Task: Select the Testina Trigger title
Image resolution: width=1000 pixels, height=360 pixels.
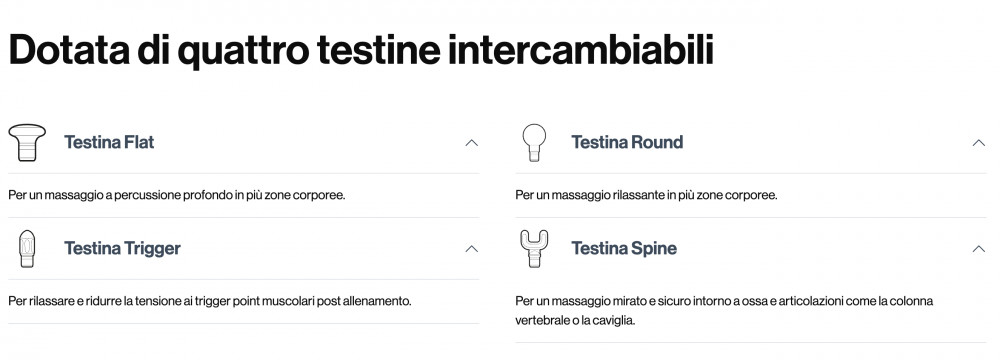Action: 122,248
